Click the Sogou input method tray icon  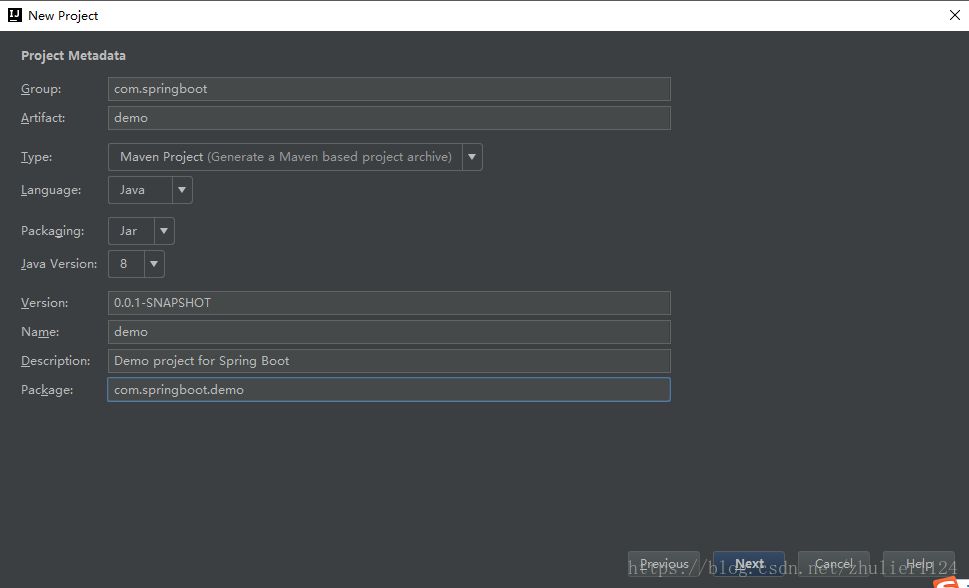pyautogui.click(x=946, y=582)
